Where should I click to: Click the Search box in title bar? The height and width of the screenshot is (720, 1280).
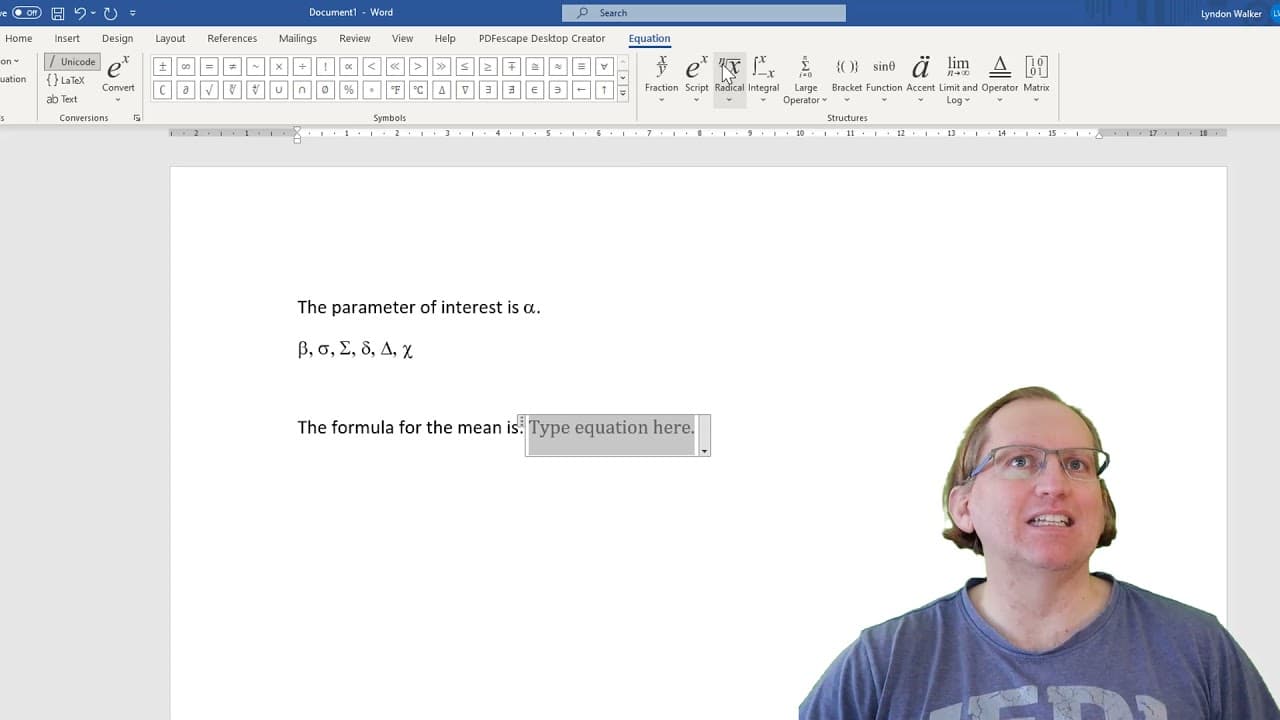[704, 13]
